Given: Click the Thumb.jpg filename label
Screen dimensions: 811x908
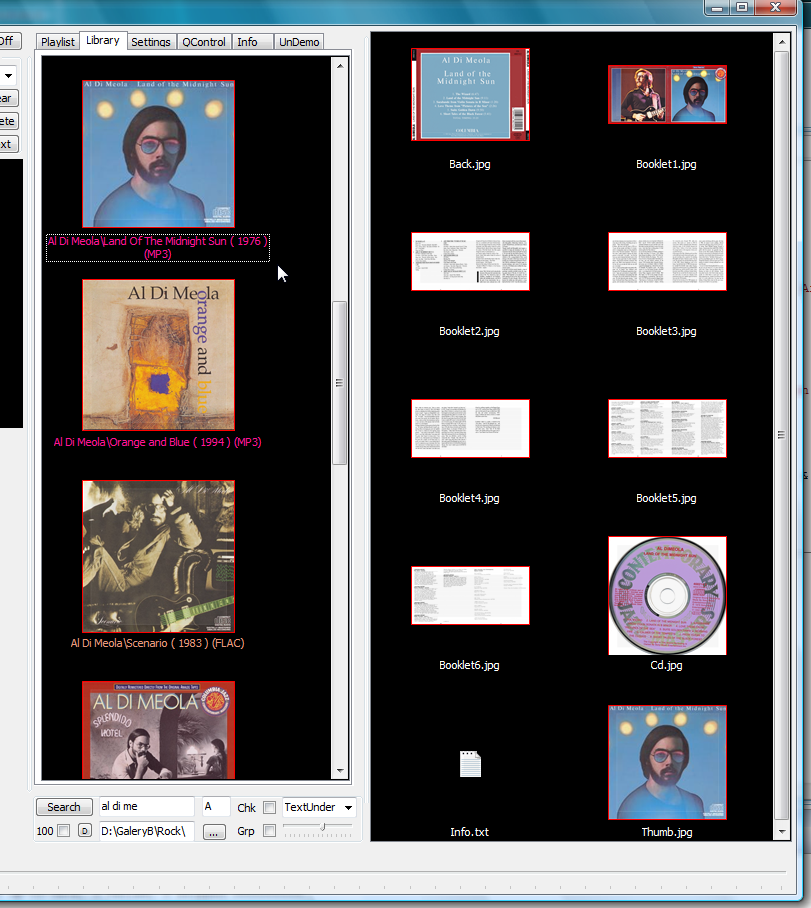Looking at the screenshot, I should (667, 832).
